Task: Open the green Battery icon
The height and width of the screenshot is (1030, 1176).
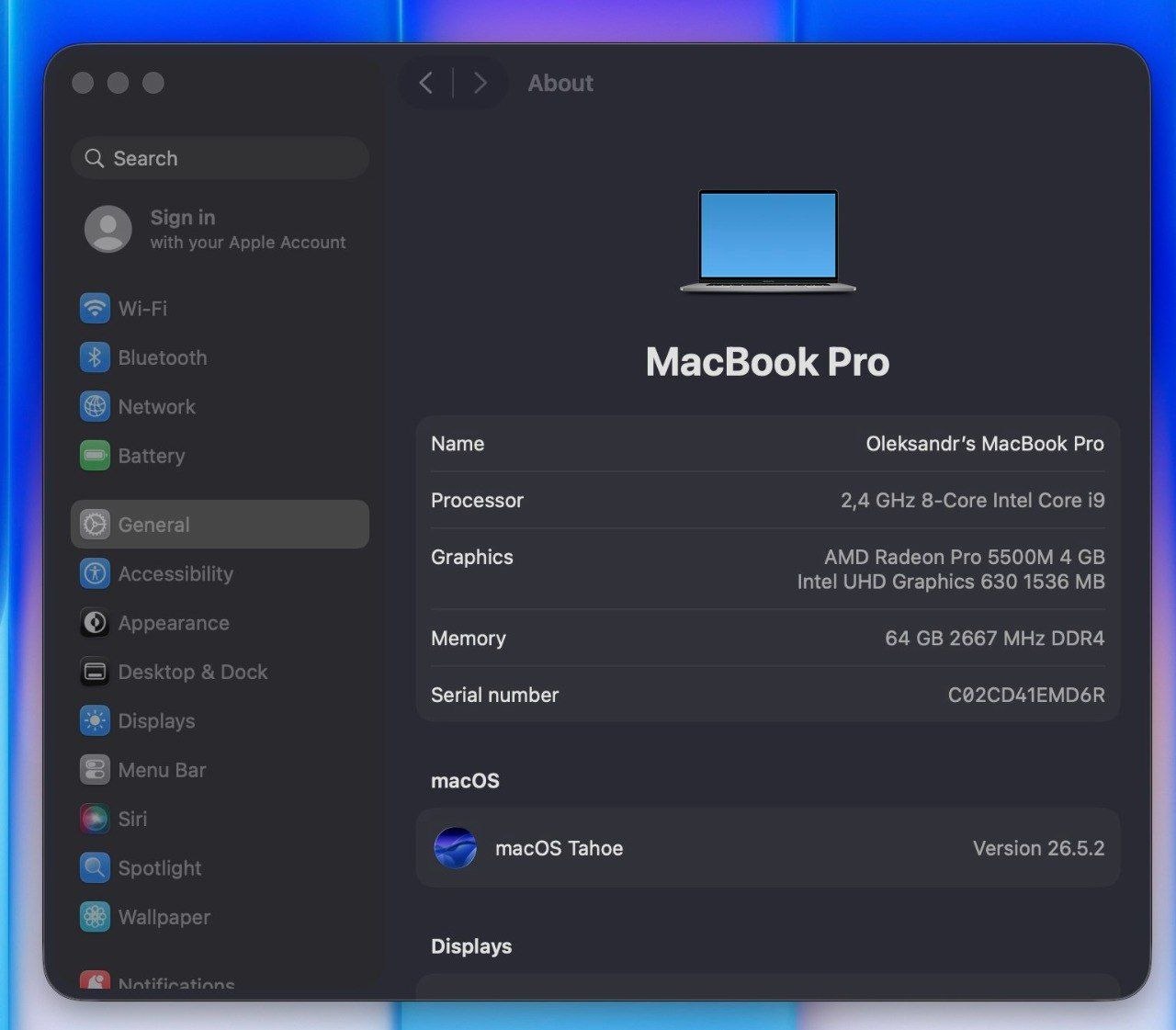Action: [x=95, y=456]
